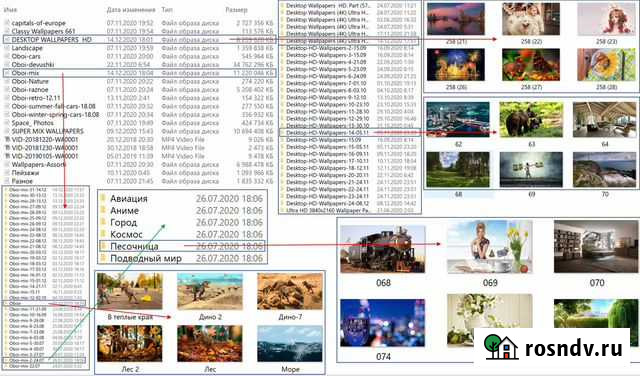
Task: Select the Oboi-raznoe file row
Action: tap(139, 89)
